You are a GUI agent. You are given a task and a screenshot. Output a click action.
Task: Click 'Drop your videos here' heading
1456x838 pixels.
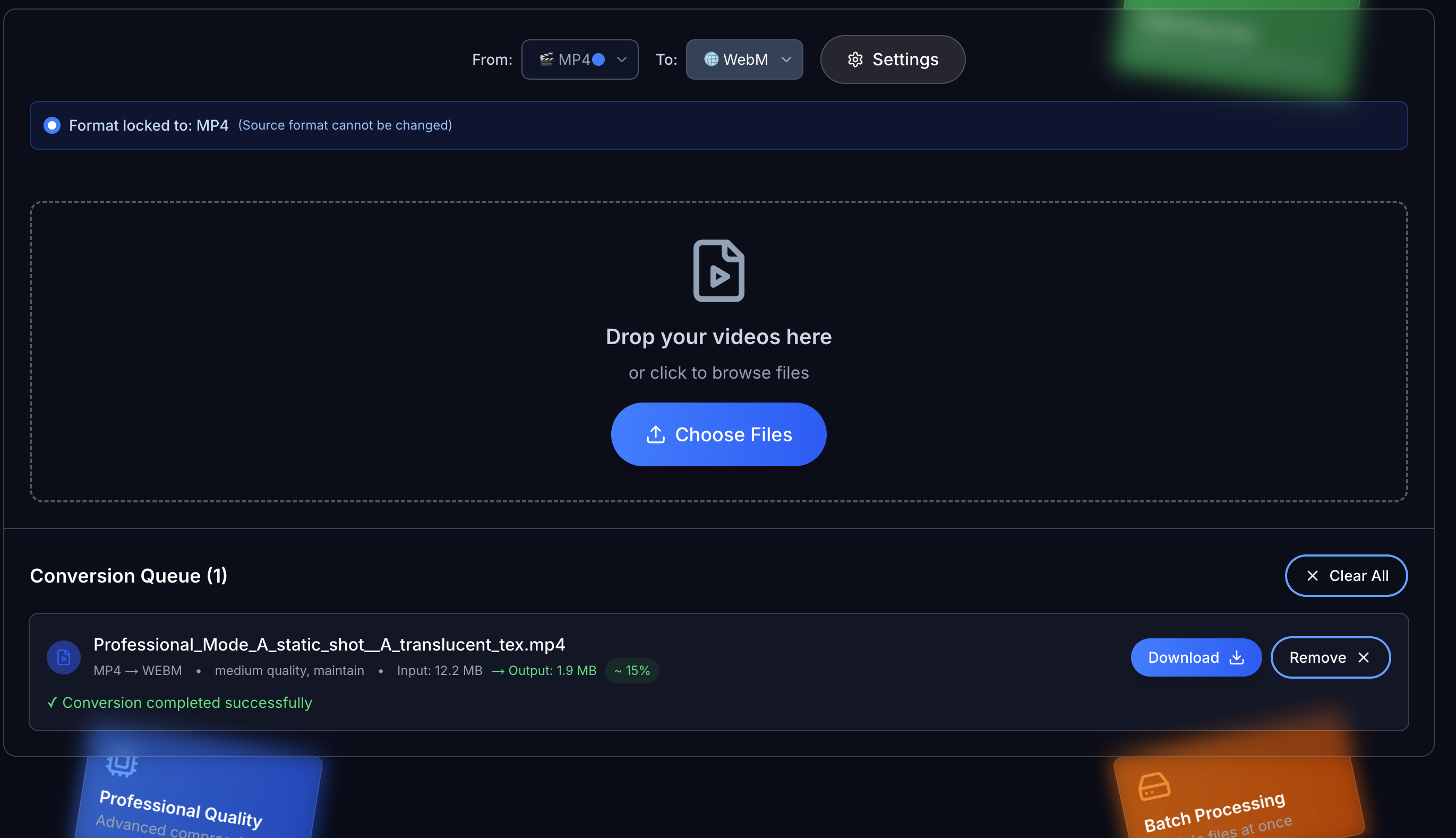[719, 337]
